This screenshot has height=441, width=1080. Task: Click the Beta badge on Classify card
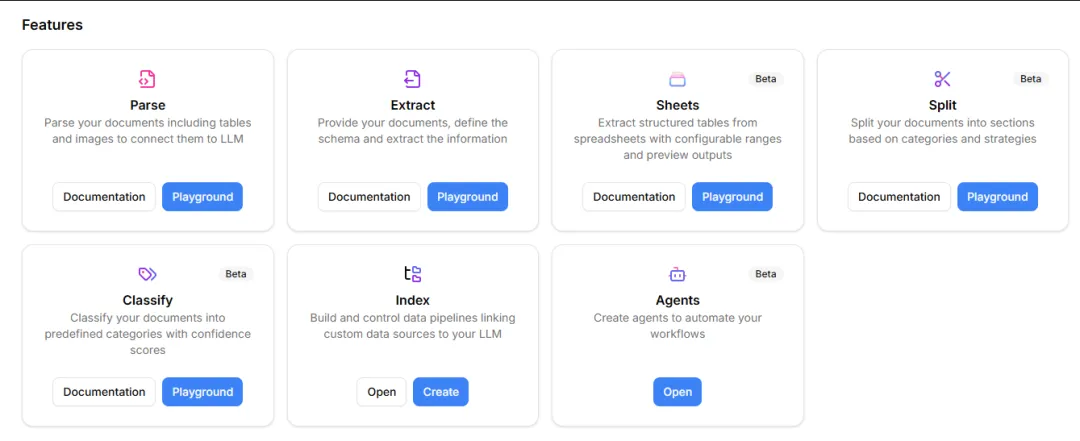tap(236, 274)
